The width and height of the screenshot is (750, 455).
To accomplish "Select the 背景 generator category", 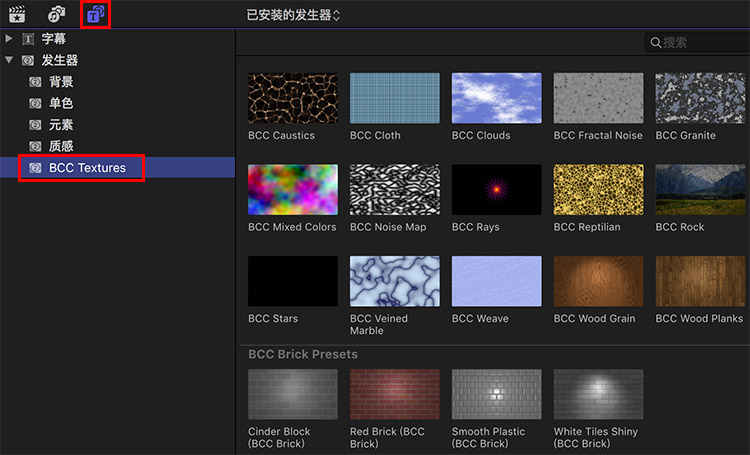I will [117, 82].
